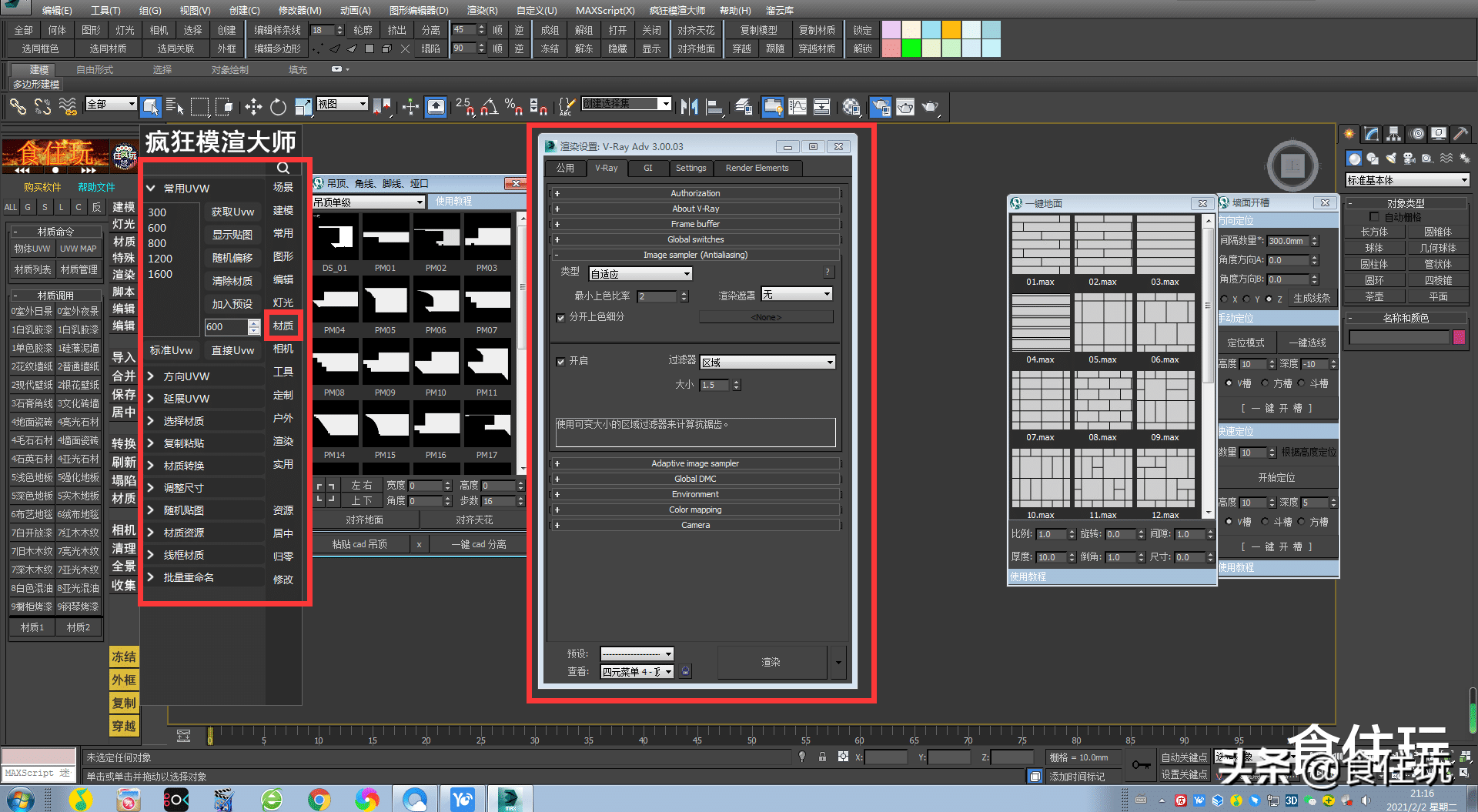
Task: Click the 开始定位 button
Action: pyautogui.click(x=1276, y=477)
